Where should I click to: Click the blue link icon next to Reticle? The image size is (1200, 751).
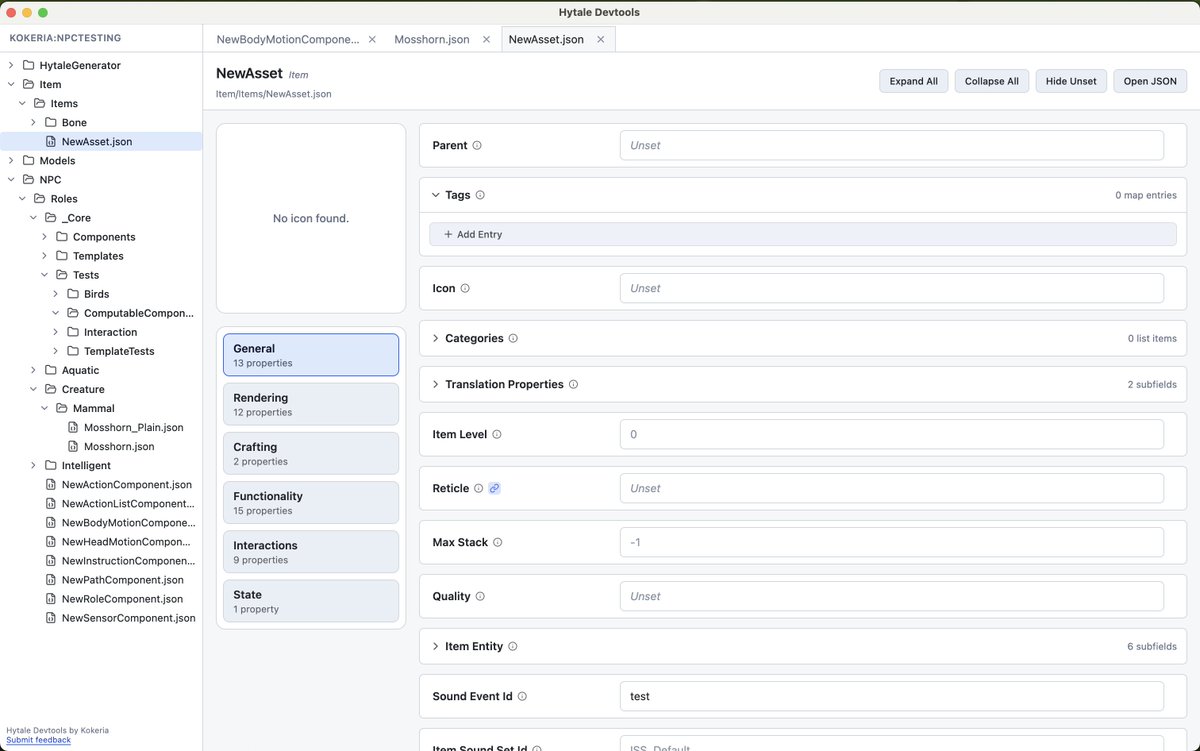[494, 488]
